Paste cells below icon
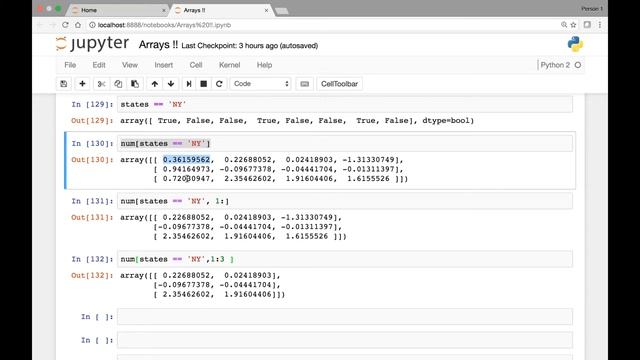 [135, 84]
